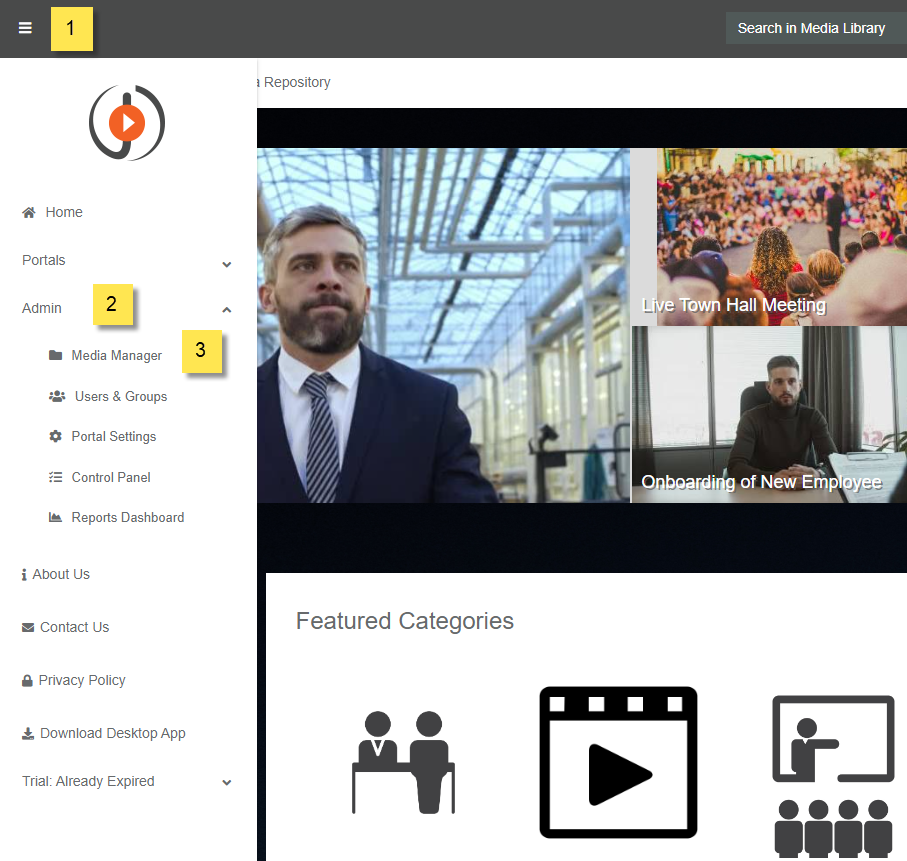Collapse the Admin section chevron
Viewport: 907px width, 861px height.
pyautogui.click(x=227, y=310)
